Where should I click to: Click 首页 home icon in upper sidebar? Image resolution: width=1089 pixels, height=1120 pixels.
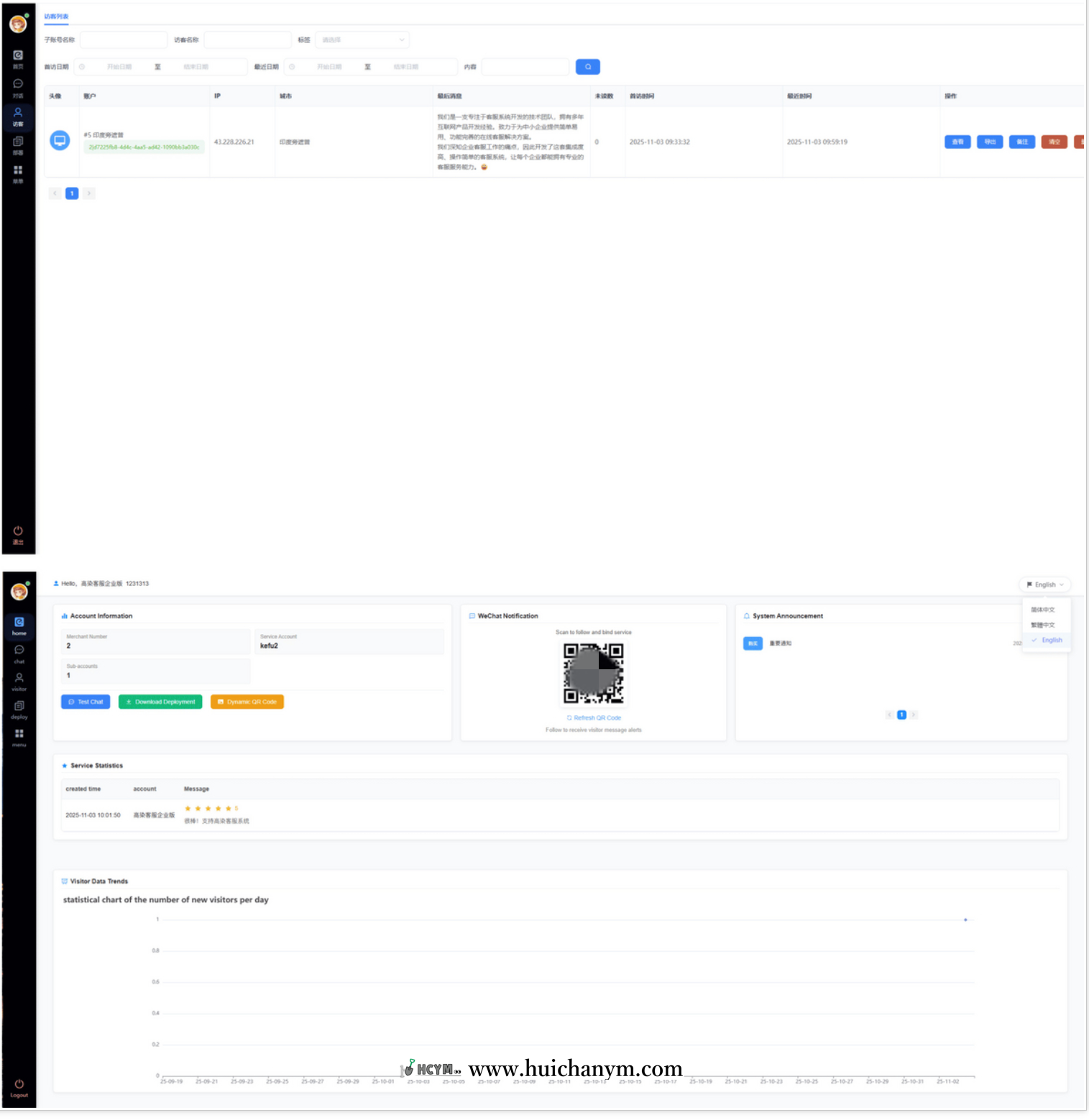(18, 58)
